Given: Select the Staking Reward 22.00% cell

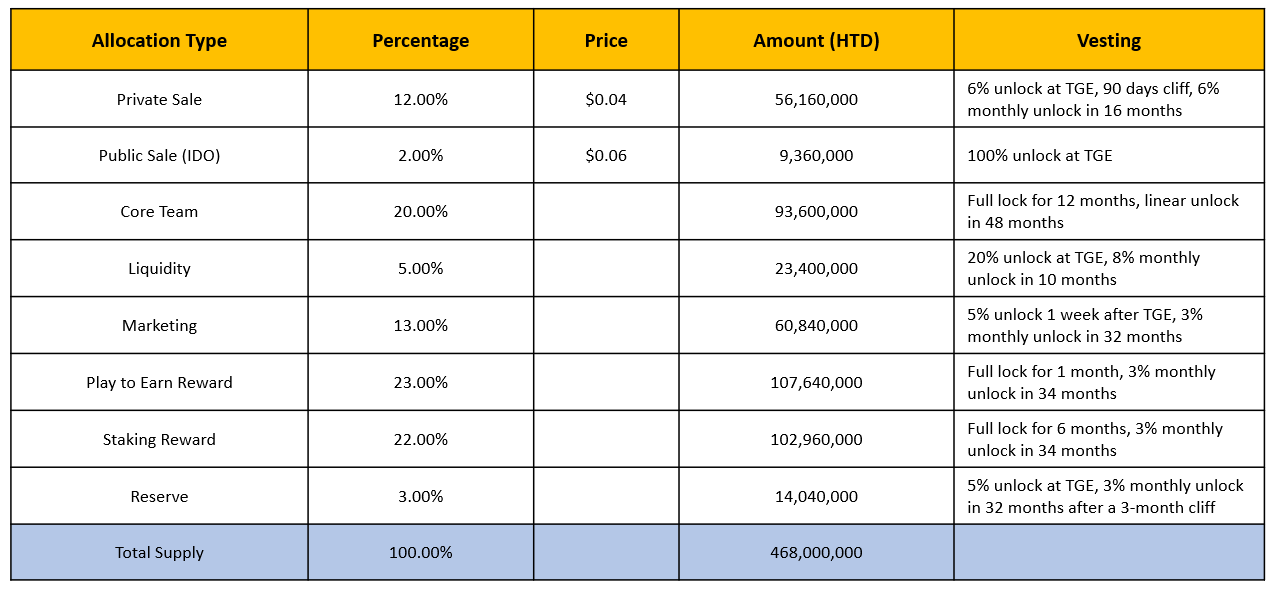Looking at the screenshot, I should pos(421,439).
